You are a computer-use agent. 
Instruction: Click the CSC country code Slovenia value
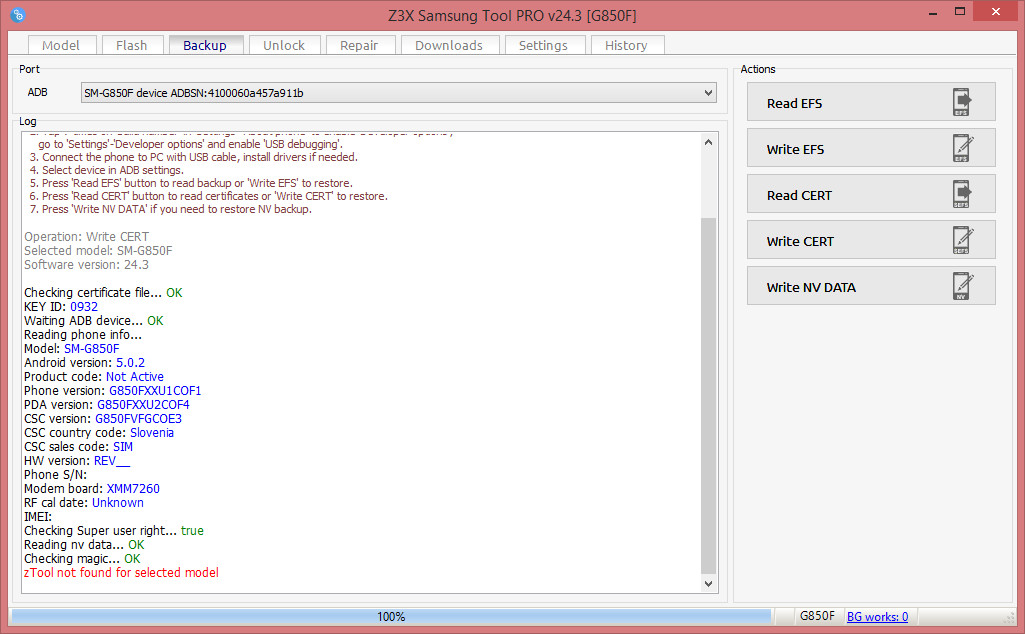click(x=152, y=433)
